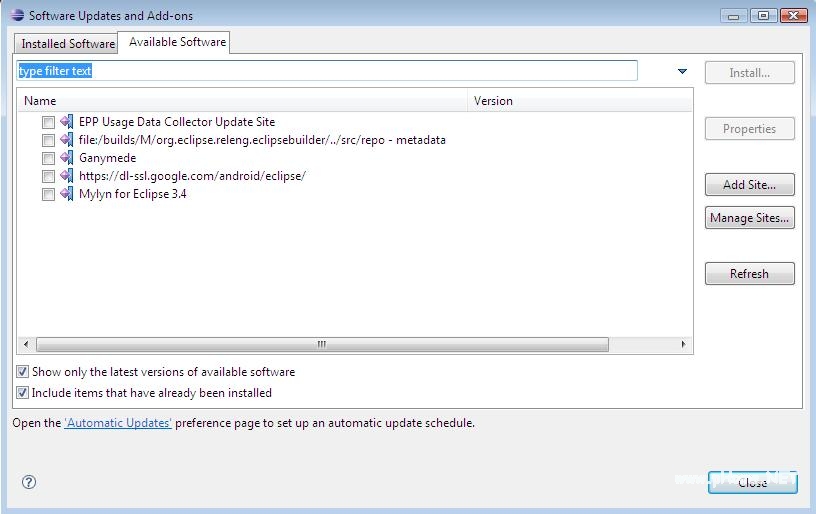Image resolution: width=816 pixels, height=514 pixels.
Task: Close the window with the red X
Action: click(x=794, y=16)
